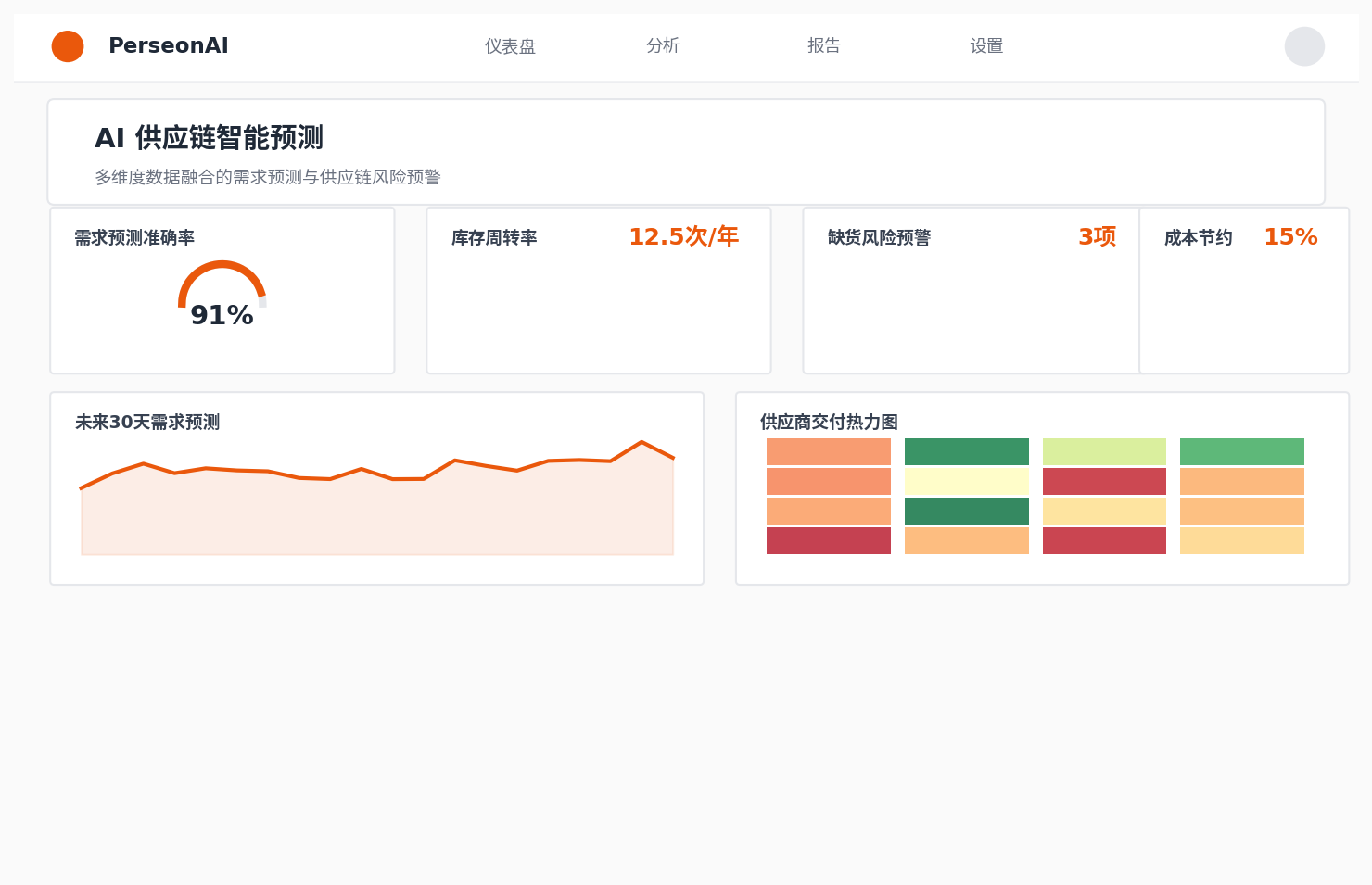Click the demand forecast line chart area
This screenshot has width=1372, height=885.
(x=377, y=498)
